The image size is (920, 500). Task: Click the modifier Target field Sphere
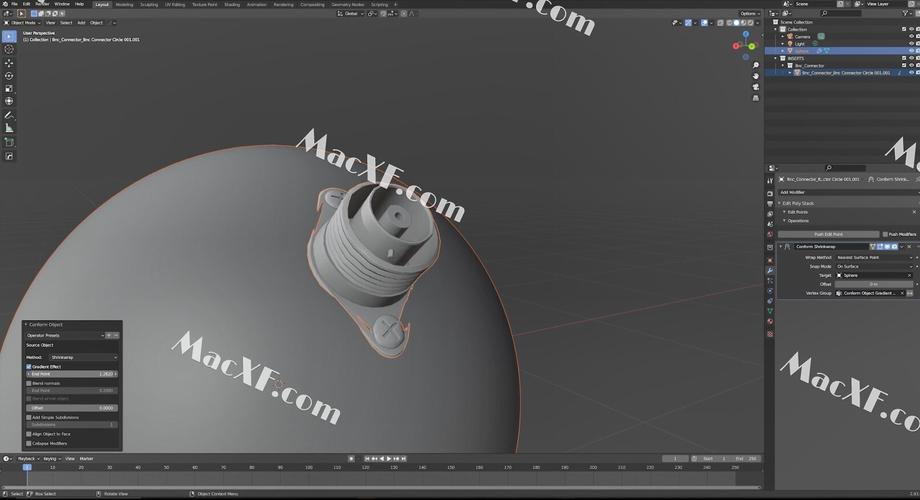874,275
